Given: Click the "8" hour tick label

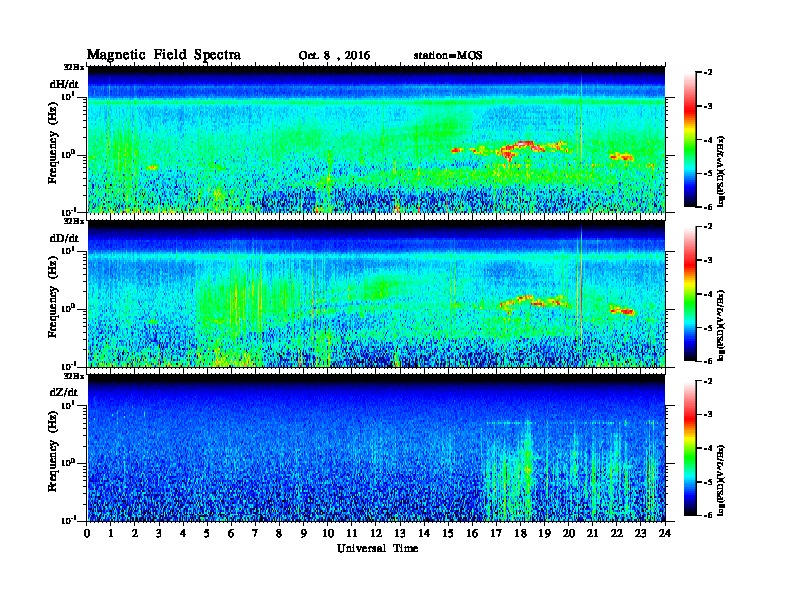Looking at the screenshot, I should pyautogui.click(x=279, y=533).
